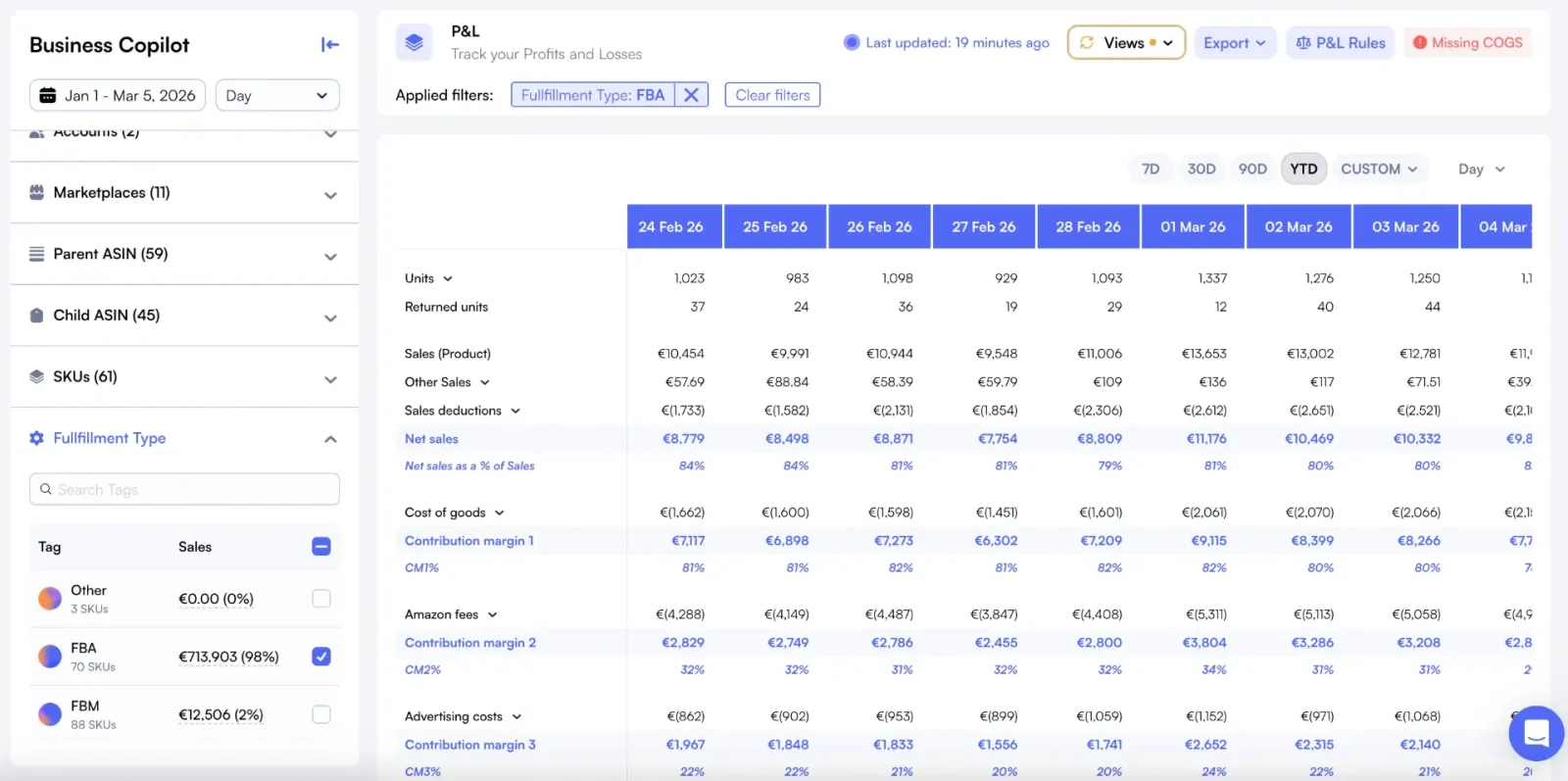The height and width of the screenshot is (781, 1568).
Task: Click the Sales column header in tags
Action: coord(195,547)
